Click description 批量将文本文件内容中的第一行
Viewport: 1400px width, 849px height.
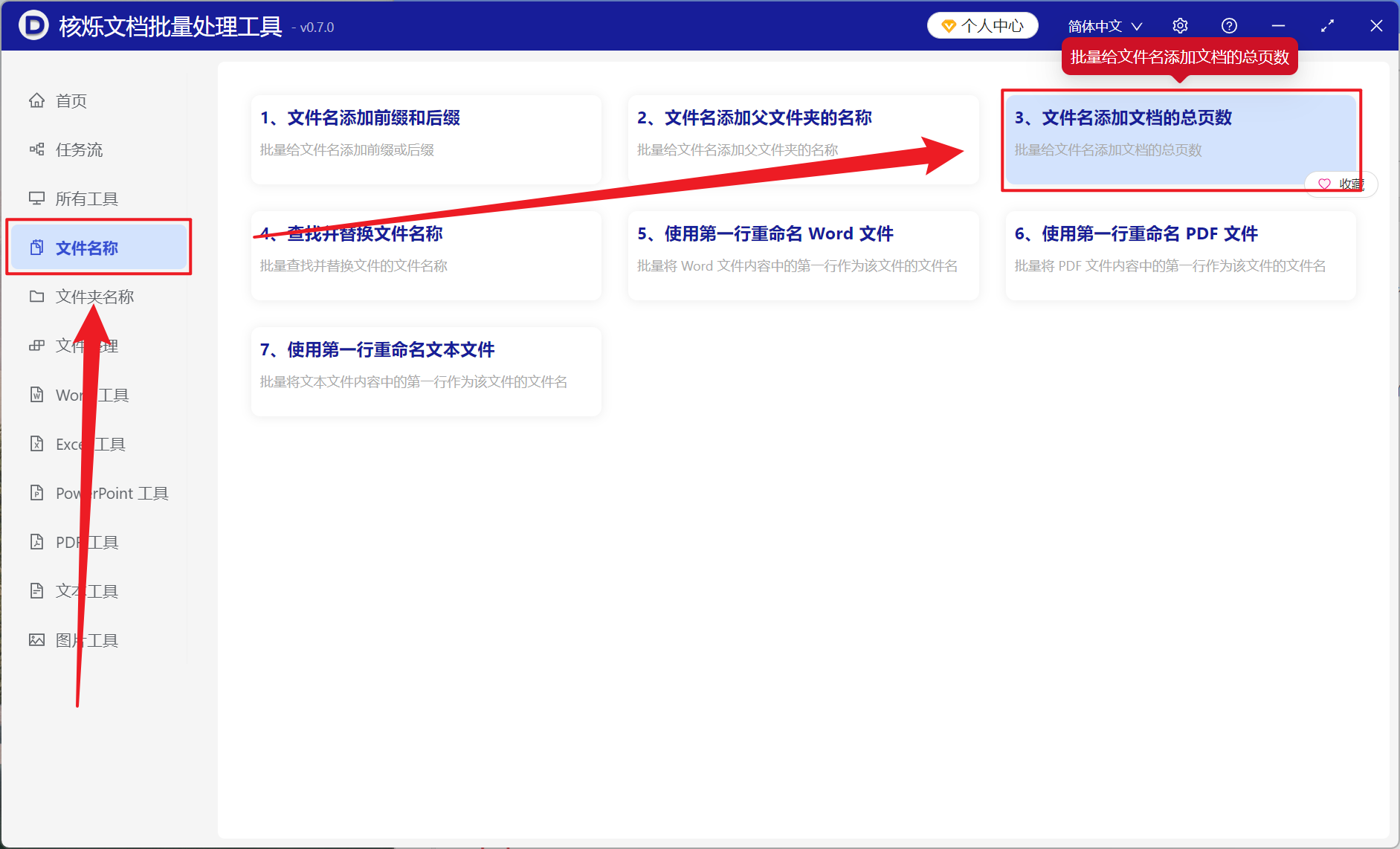click(x=413, y=381)
